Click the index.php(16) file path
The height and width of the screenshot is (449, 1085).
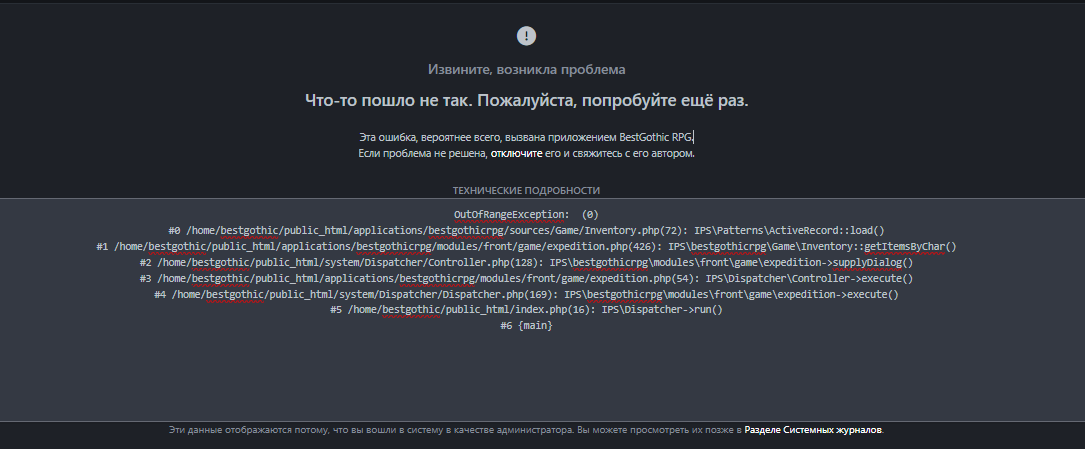pos(466,310)
